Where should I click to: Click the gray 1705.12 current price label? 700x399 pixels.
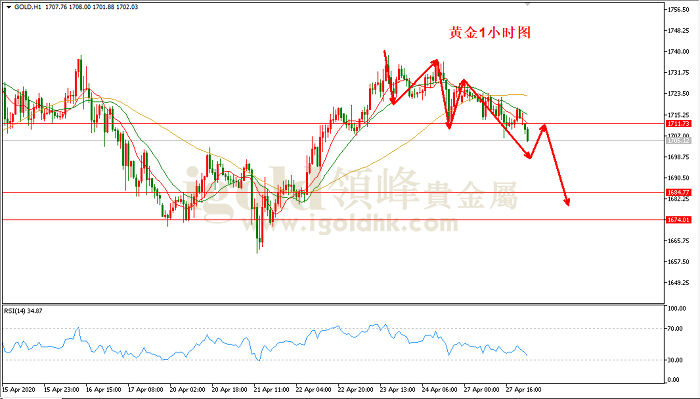(x=678, y=141)
